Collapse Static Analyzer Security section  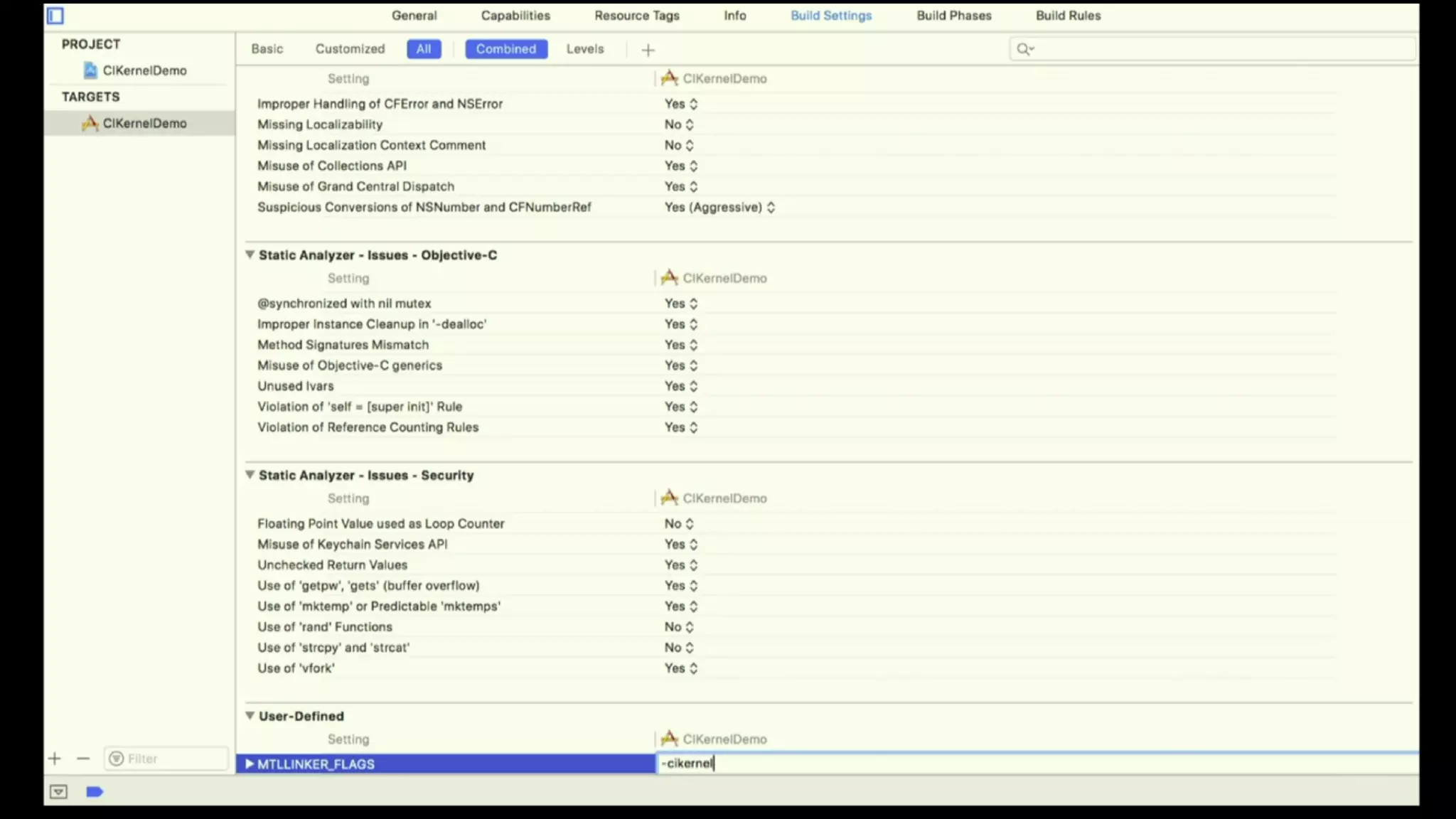(250, 475)
